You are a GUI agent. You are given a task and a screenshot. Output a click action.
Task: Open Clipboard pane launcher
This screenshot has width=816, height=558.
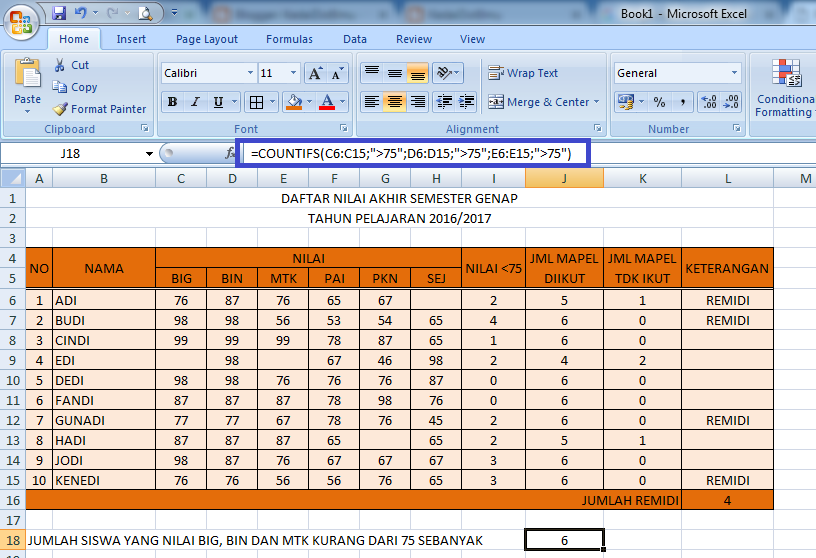pos(145,128)
